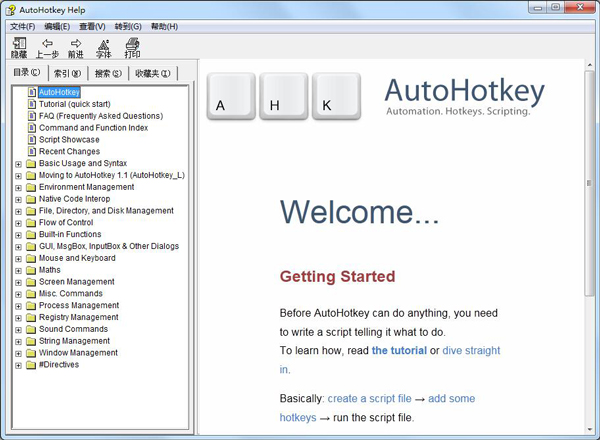Expand the Basic Usage and Syntax node
The image size is (600, 440).
(18, 164)
